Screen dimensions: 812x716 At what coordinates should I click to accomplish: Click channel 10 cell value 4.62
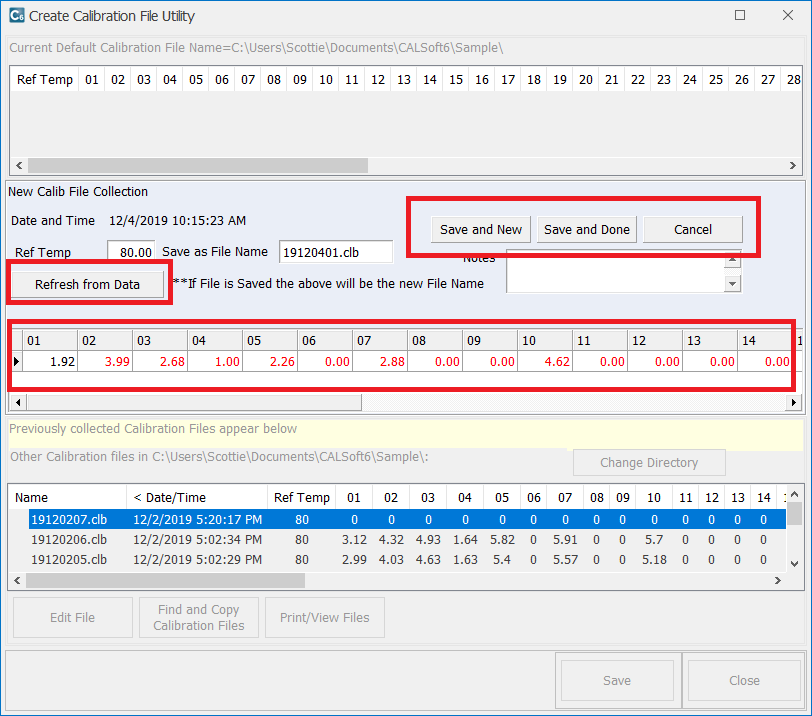click(545, 361)
